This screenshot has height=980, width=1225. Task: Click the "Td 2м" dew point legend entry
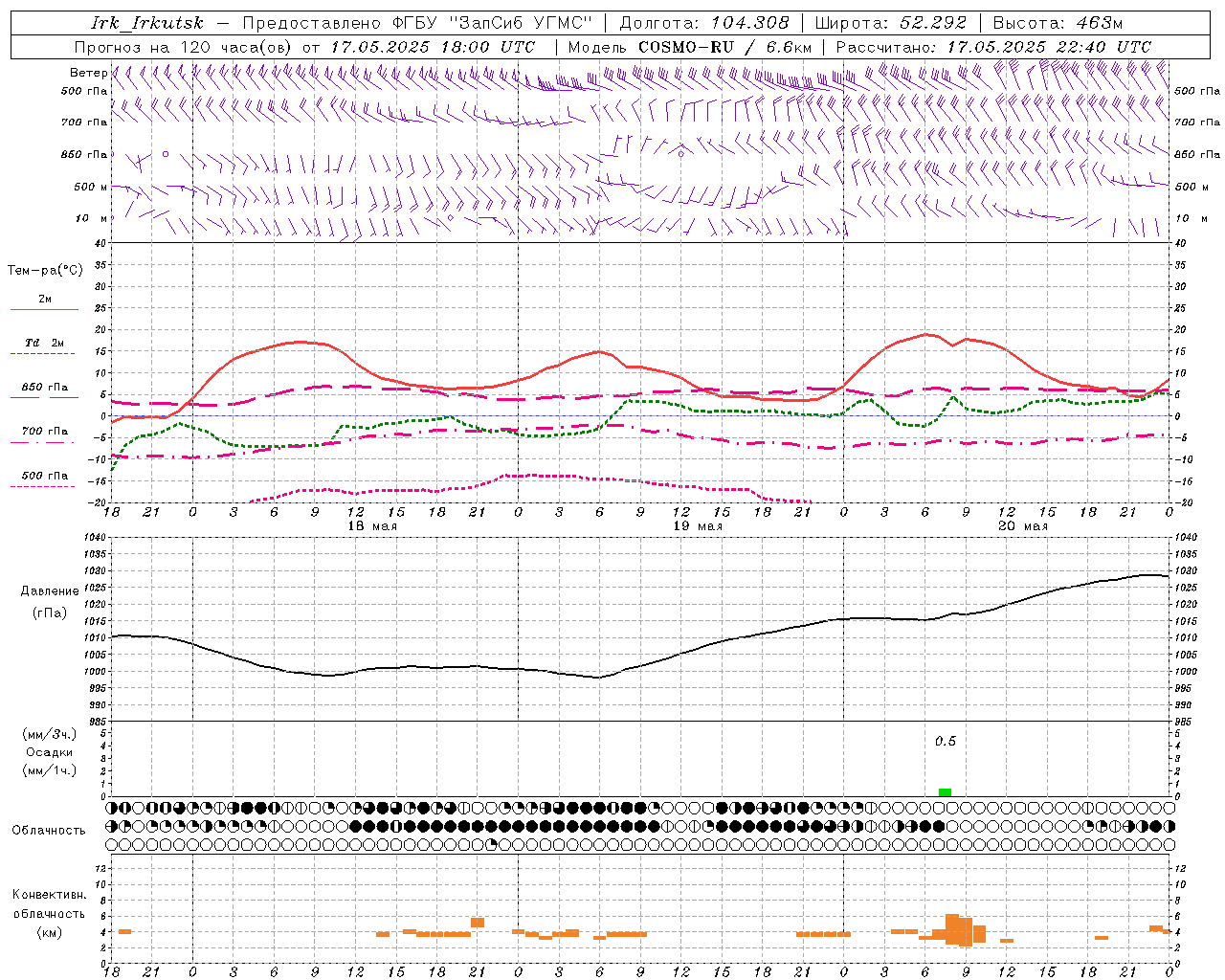[45, 343]
